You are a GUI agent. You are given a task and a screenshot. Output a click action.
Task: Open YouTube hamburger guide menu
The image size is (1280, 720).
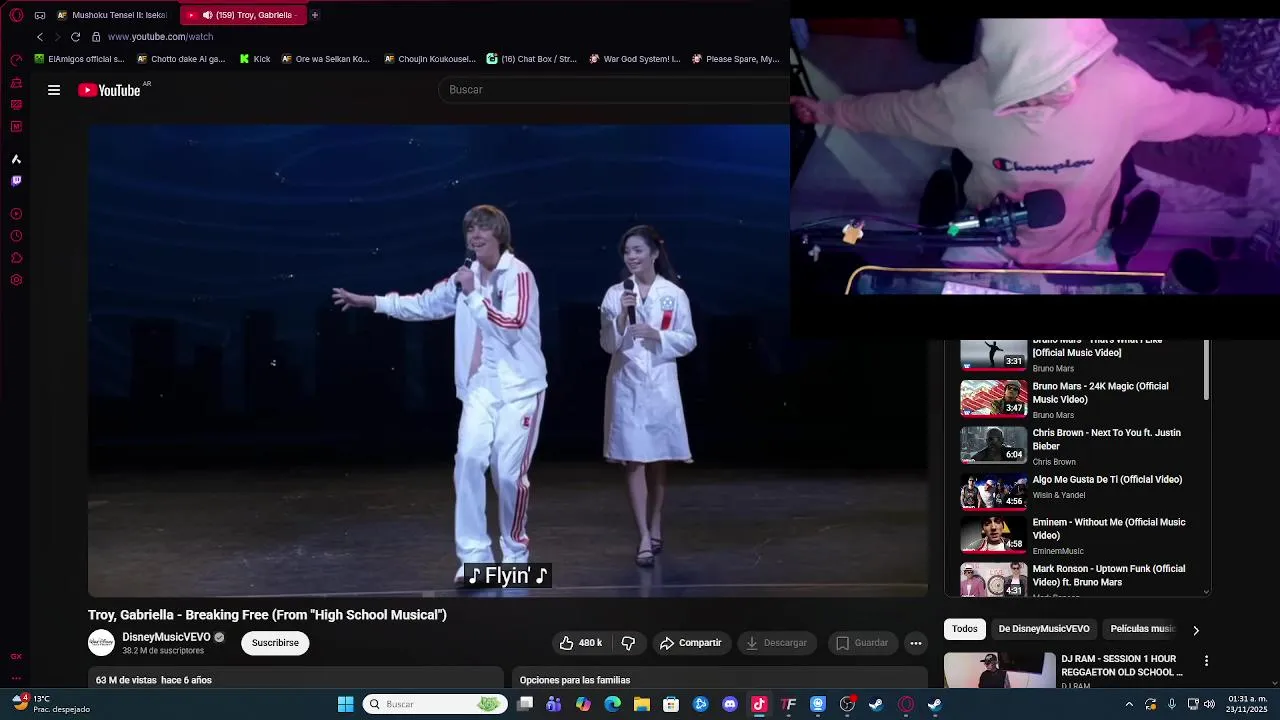pyautogui.click(x=54, y=90)
